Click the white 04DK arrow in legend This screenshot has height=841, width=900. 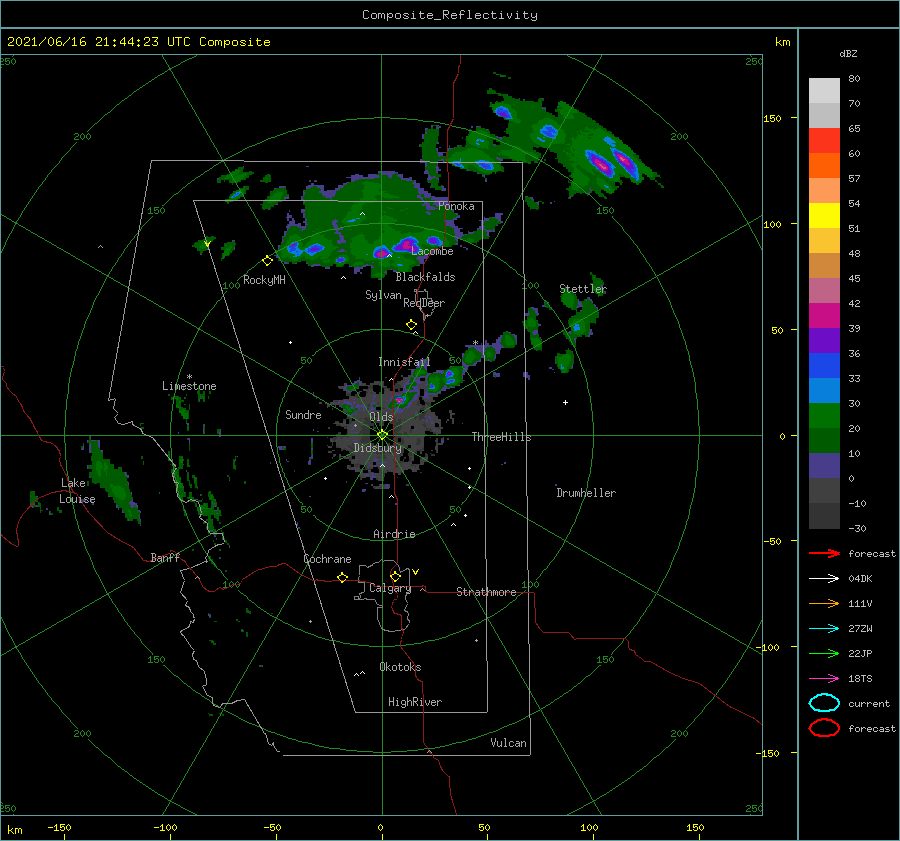(x=824, y=578)
